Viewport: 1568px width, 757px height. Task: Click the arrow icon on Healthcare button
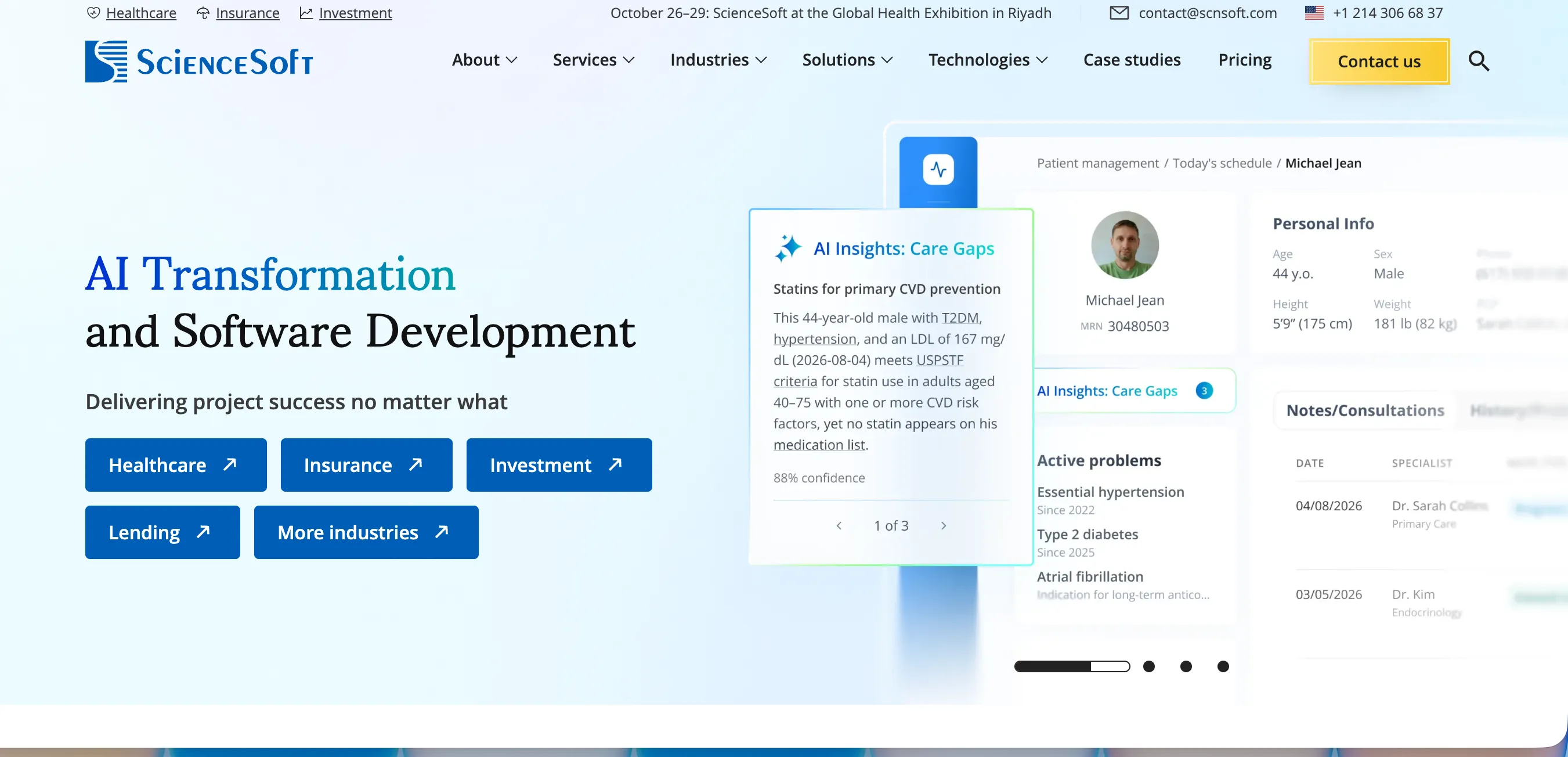tap(229, 464)
